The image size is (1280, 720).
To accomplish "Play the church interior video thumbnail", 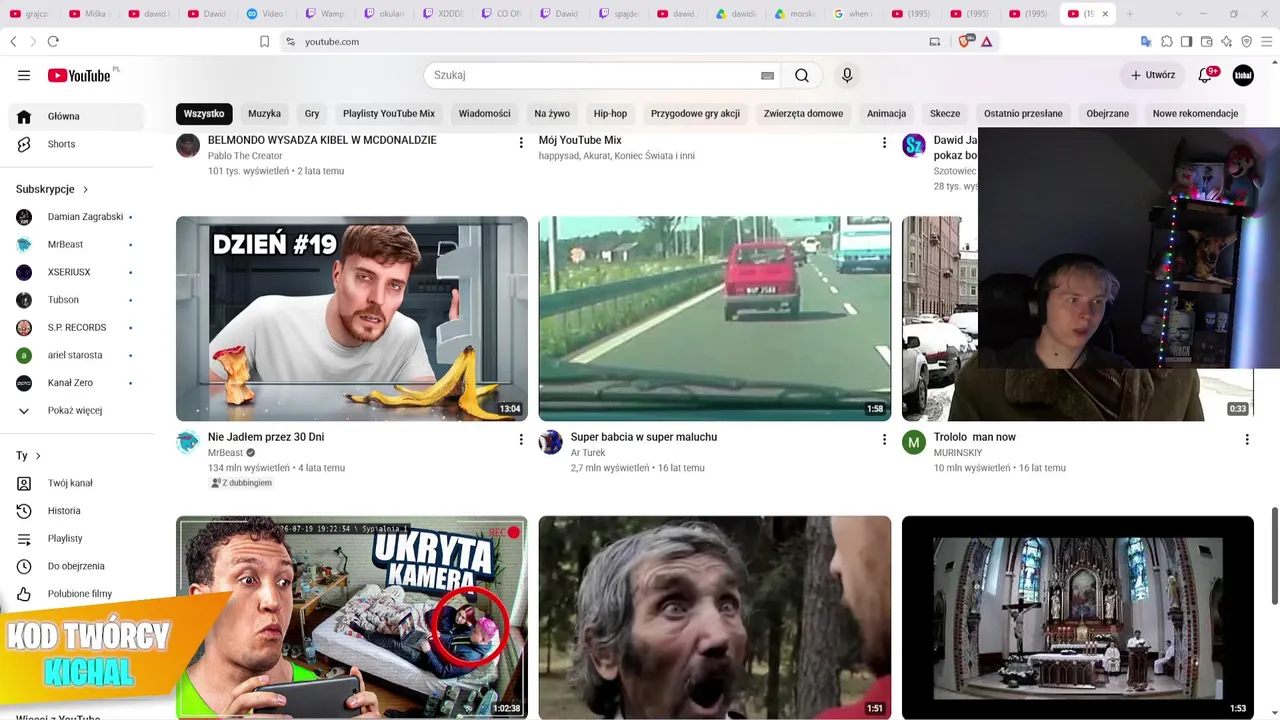I will 1078,617.
